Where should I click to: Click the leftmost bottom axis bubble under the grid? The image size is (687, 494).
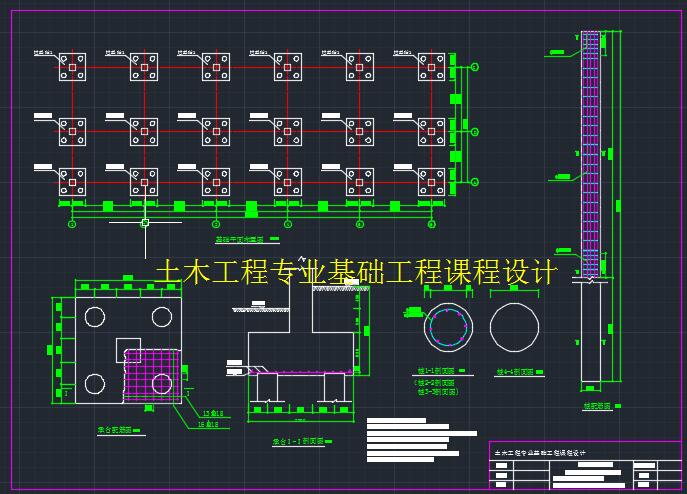[x=72, y=224]
